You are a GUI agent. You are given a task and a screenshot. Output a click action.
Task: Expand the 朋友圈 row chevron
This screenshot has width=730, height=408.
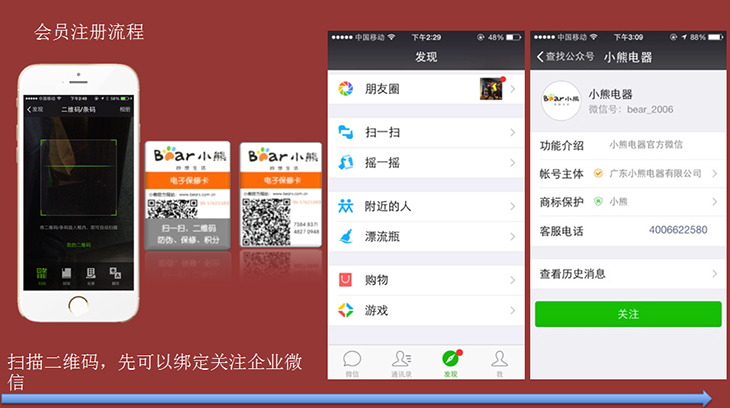pyautogui.click(x=513, y=88)
